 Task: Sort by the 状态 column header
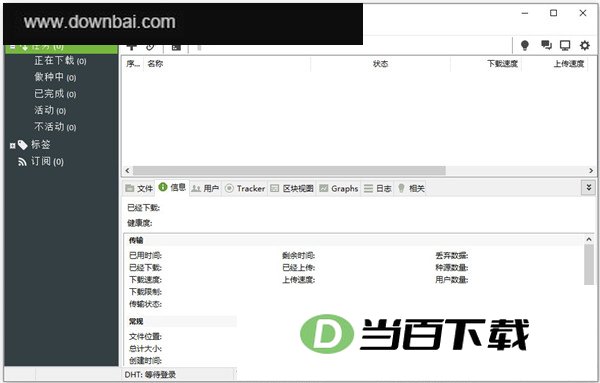click(x=381, y=64)
